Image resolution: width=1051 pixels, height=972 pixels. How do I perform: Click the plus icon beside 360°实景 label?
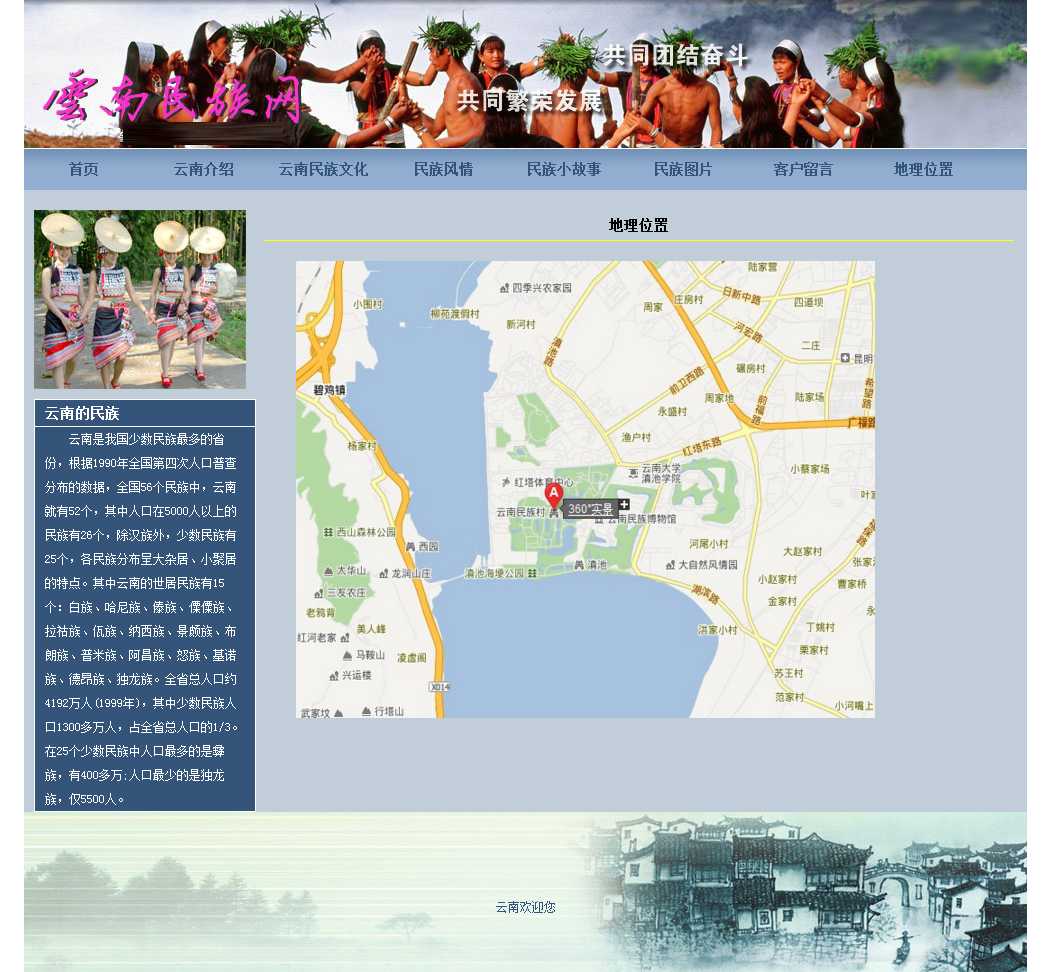[624, 505]
